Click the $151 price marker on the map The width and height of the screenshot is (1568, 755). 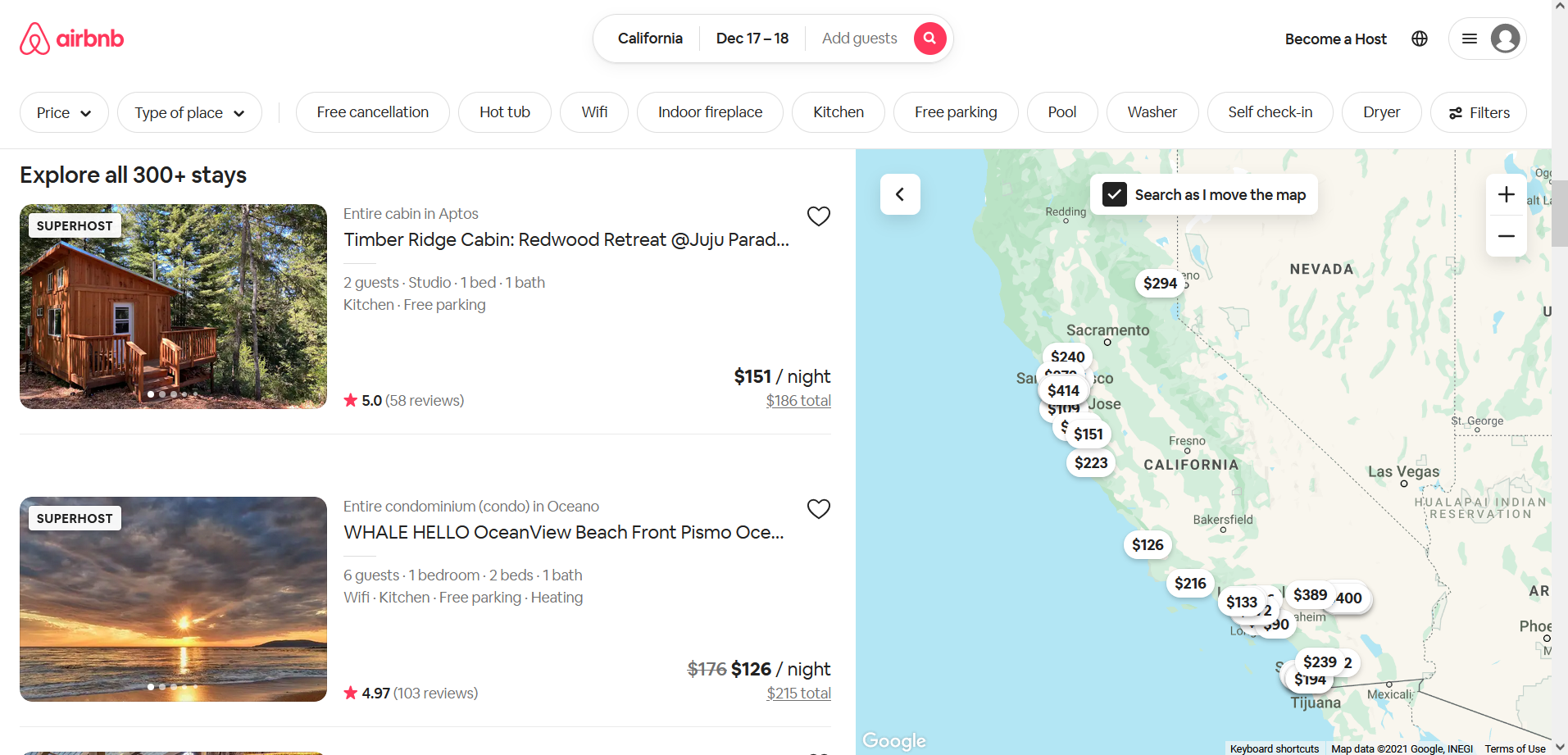click(x=1089, y=434)
